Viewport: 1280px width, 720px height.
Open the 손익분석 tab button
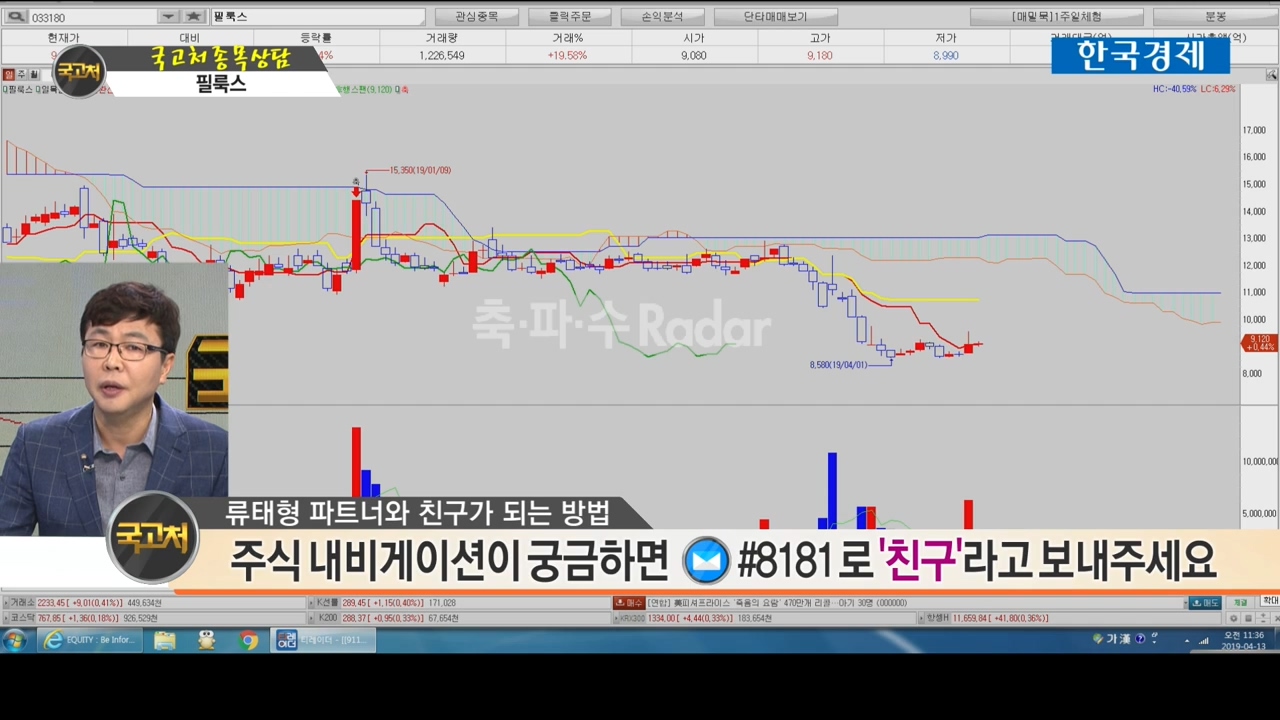(661, 17)
